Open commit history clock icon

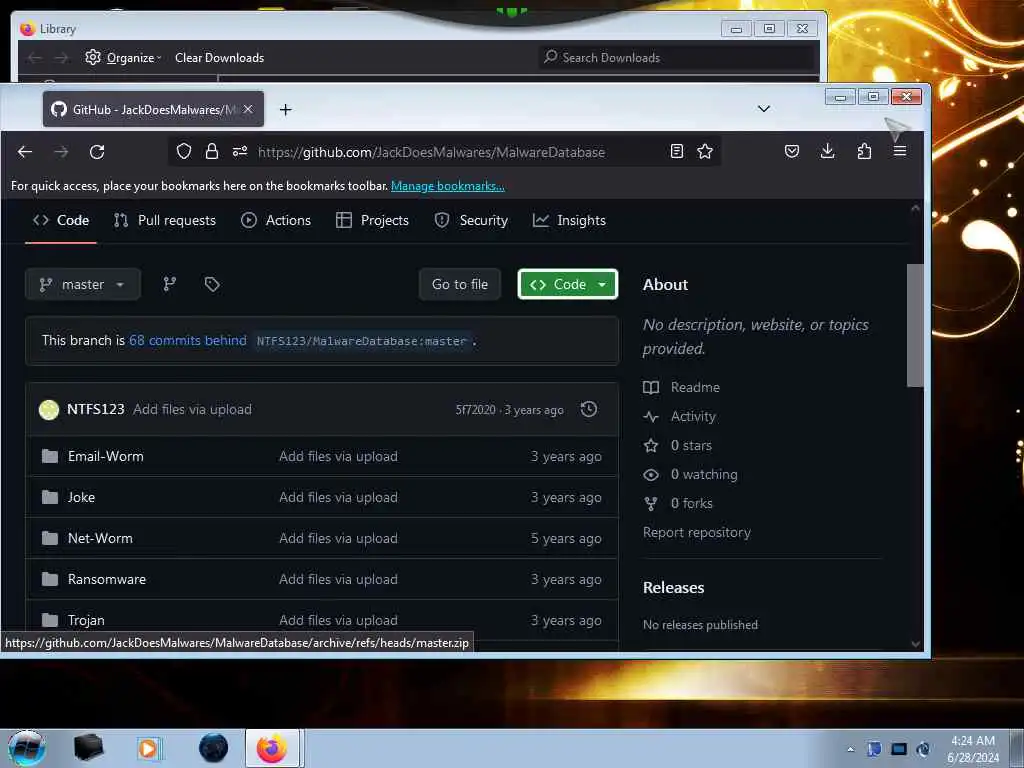coord(588,409)
